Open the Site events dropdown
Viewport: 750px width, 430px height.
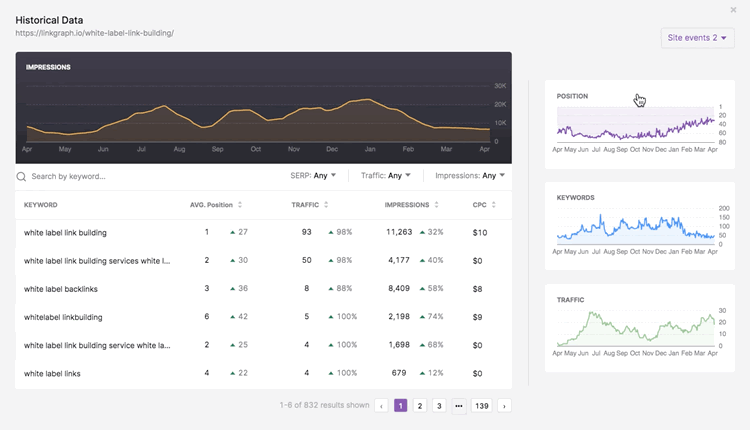(x=697, y=38)
